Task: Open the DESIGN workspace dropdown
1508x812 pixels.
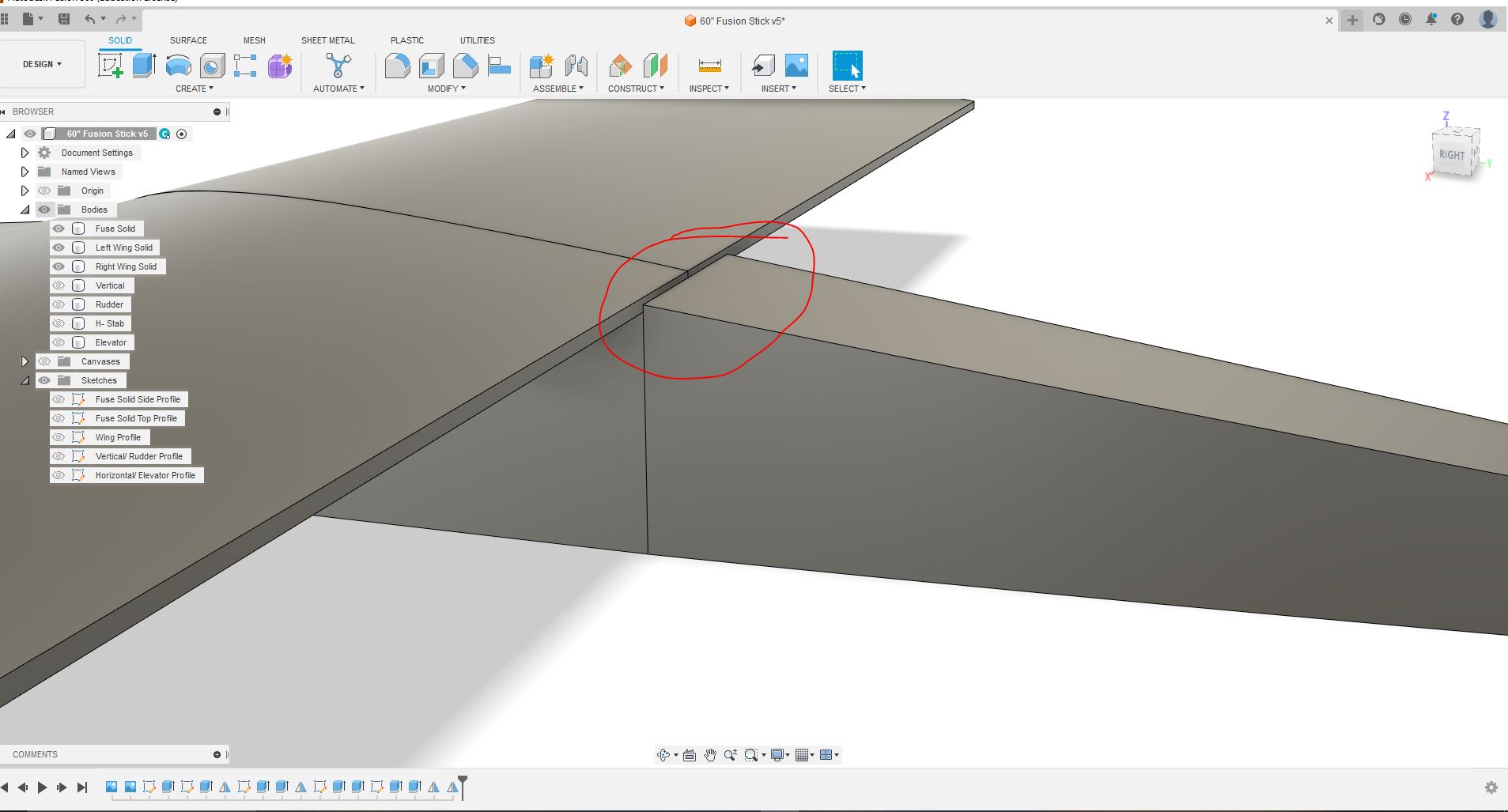Action: coord(42,64)
